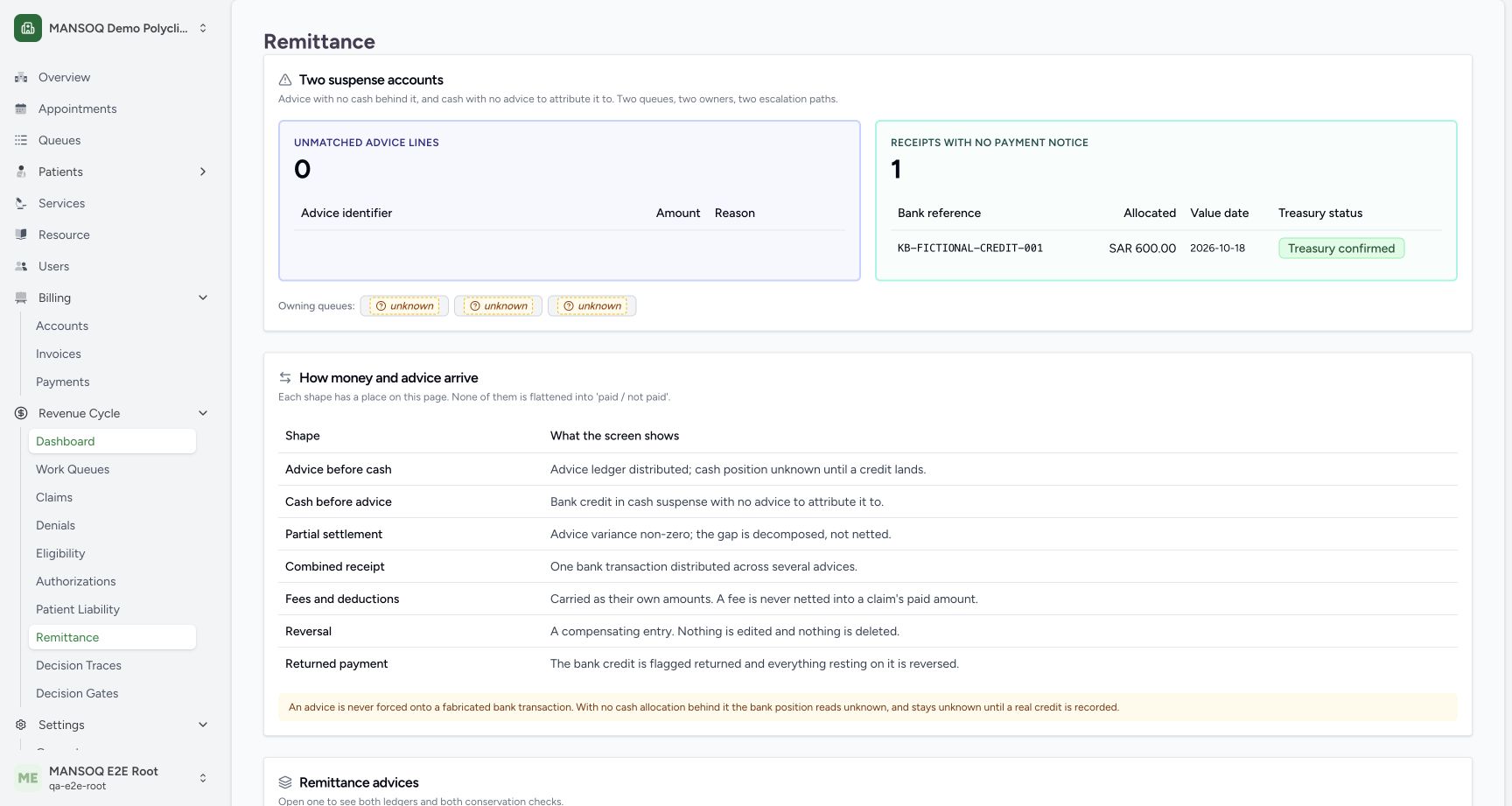Go to Appointments
Screen dimensions: 1512x806
pos(78,109)
